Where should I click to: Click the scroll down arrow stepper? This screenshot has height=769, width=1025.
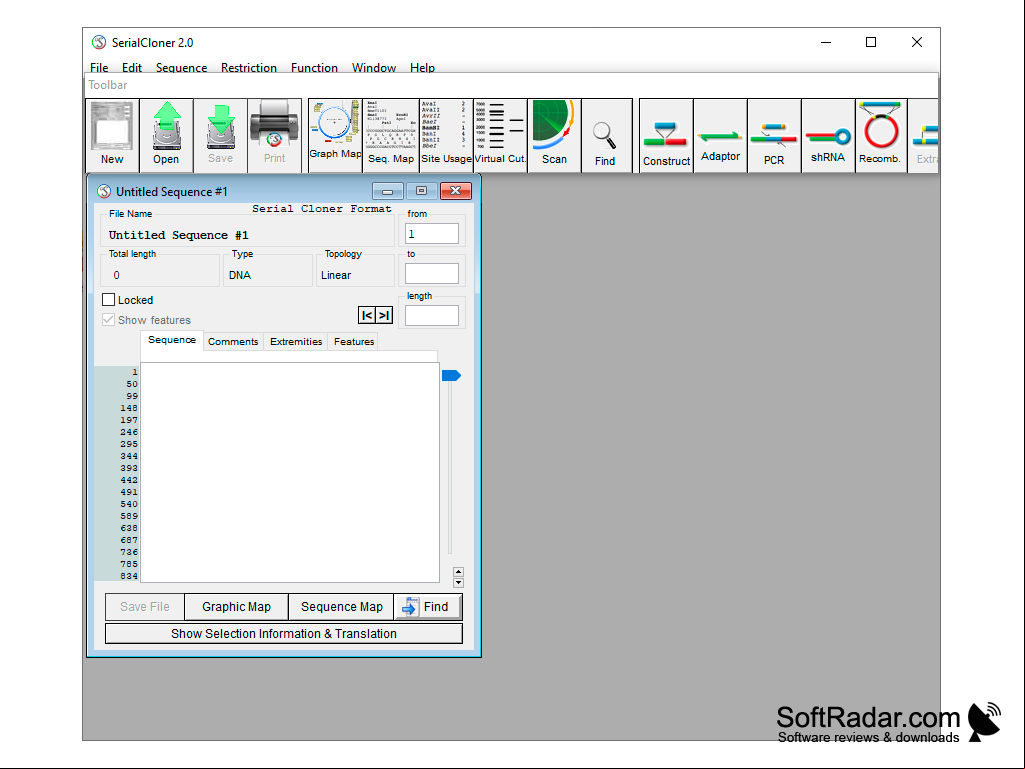pyautogui.click(x=458, y=583)
